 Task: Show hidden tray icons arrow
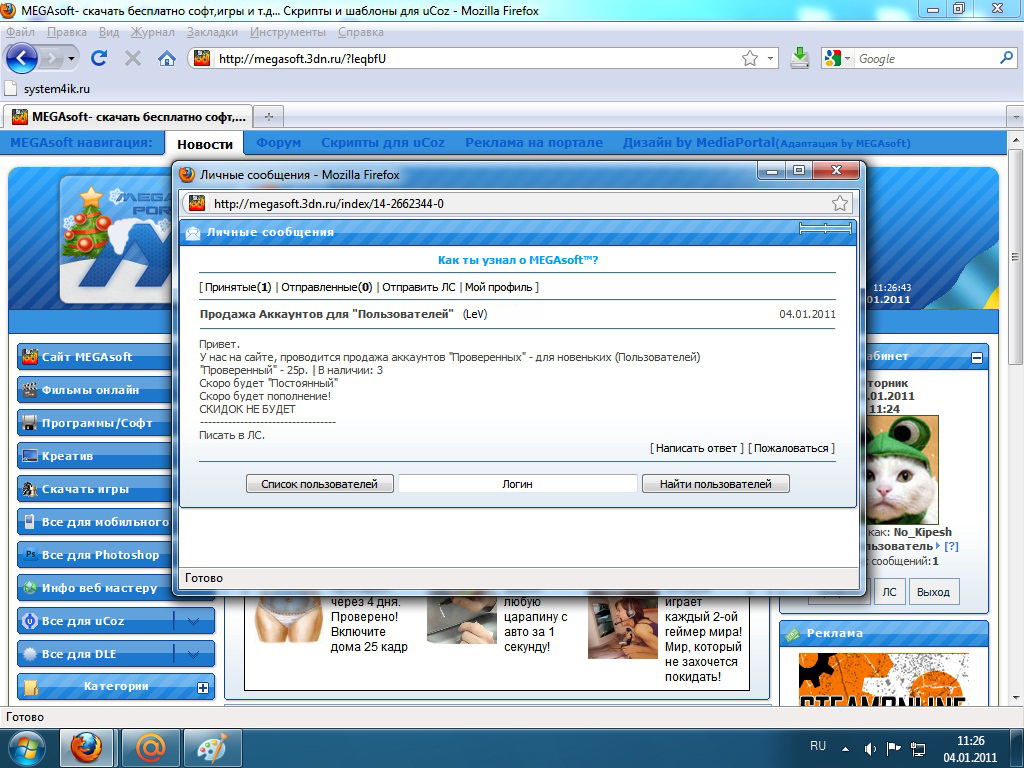point(846,749)
